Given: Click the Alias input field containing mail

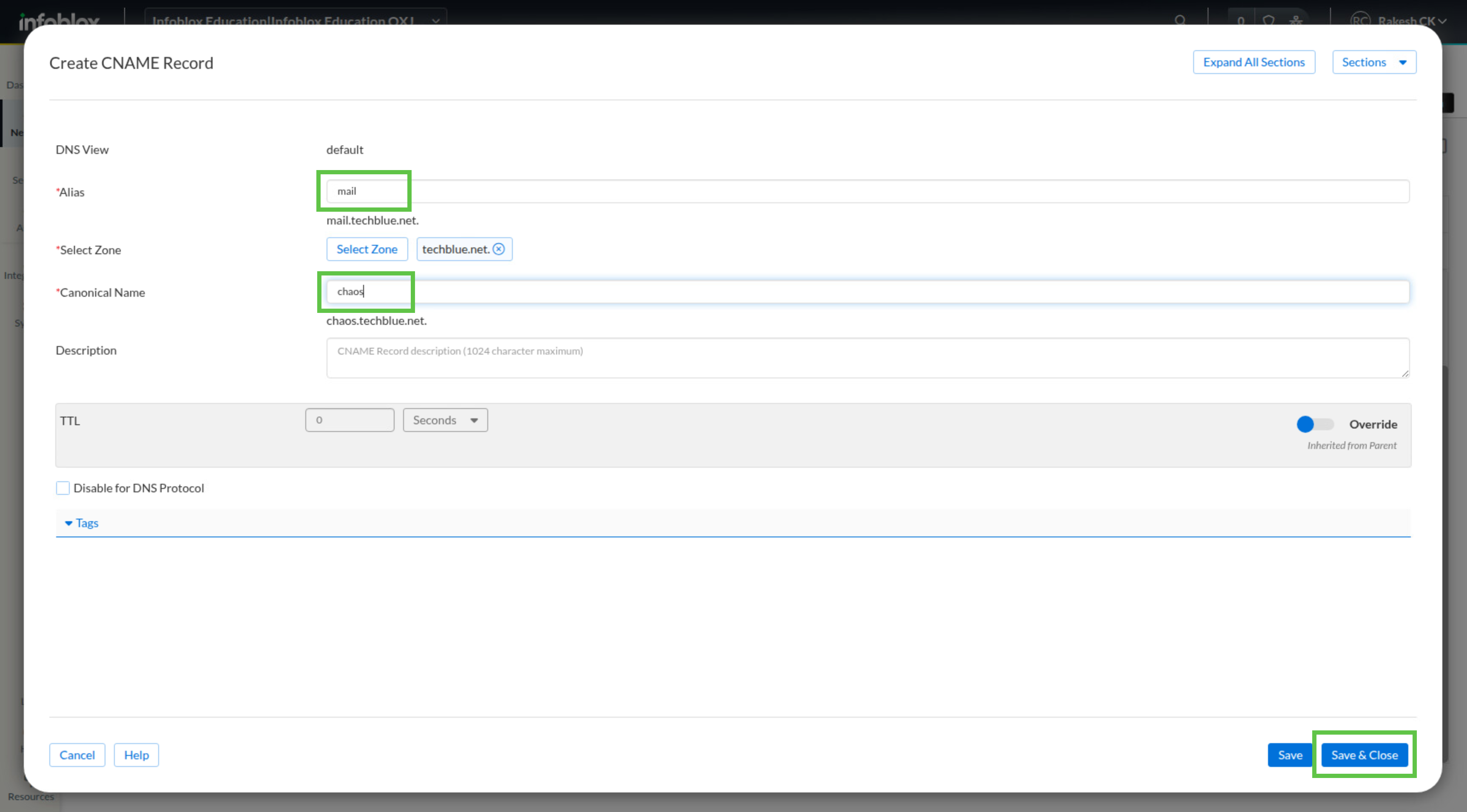Looking at the screenshot, I should click(867, 191).
